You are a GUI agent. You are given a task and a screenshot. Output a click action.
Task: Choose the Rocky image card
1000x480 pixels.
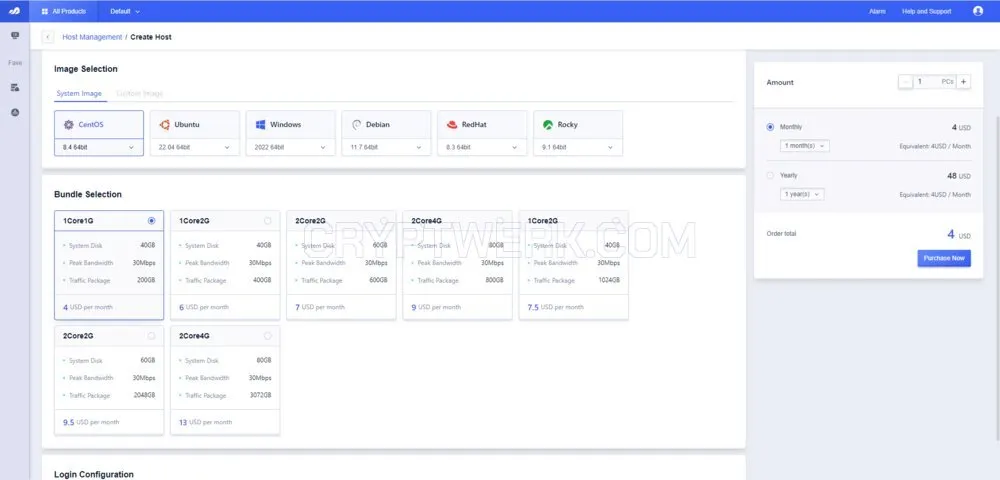(578, 133)
